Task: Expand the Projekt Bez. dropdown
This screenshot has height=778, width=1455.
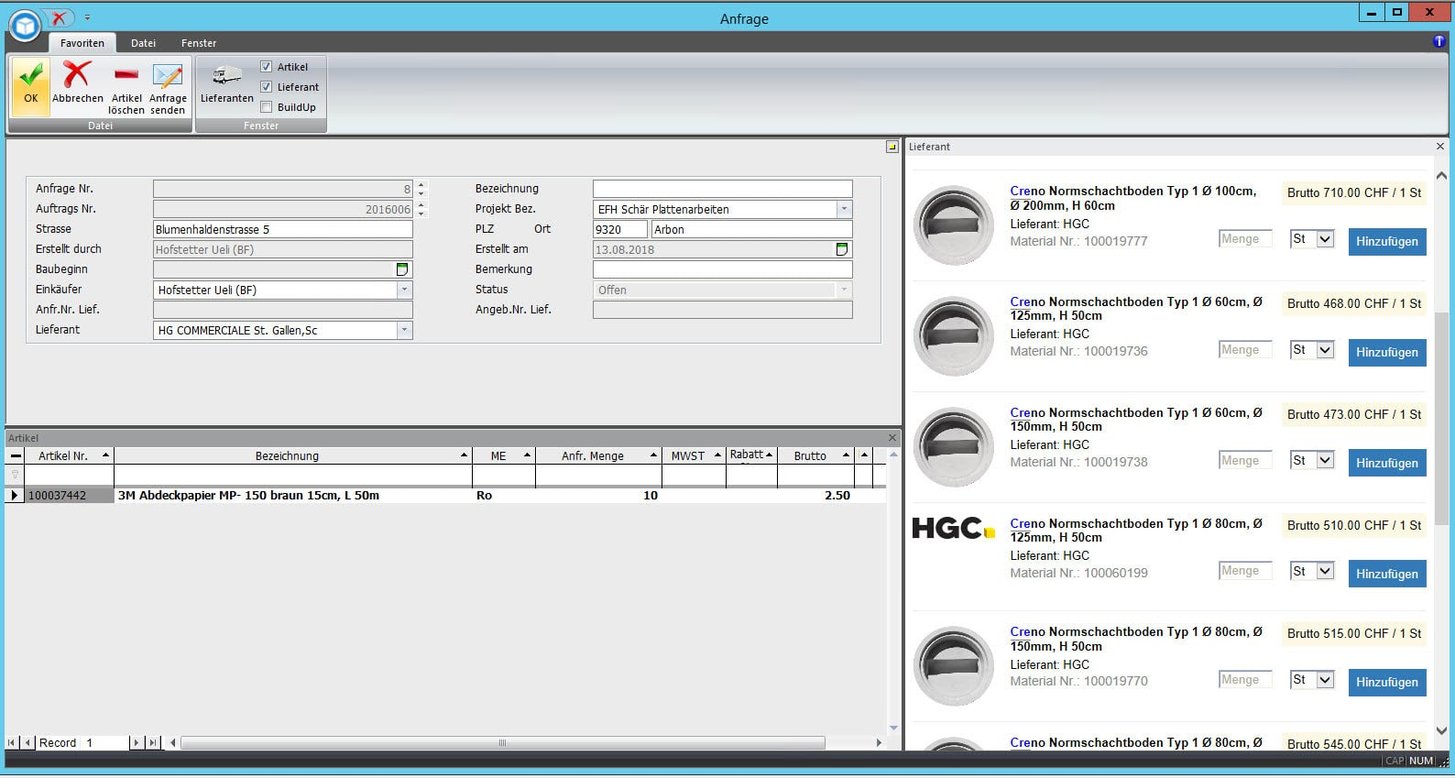Action: (844, 210)
